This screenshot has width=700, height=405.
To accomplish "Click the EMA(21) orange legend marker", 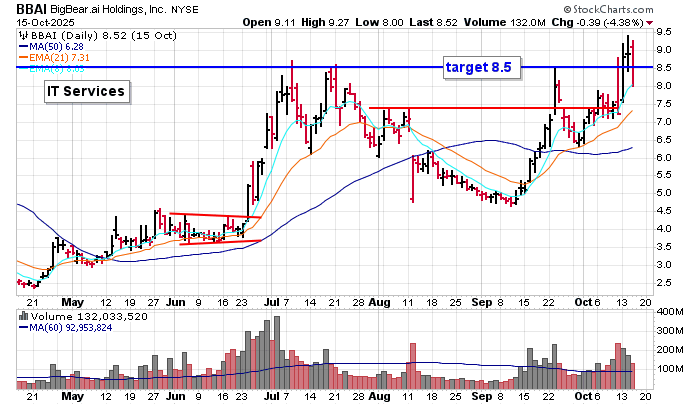I will tap(22, 58).
